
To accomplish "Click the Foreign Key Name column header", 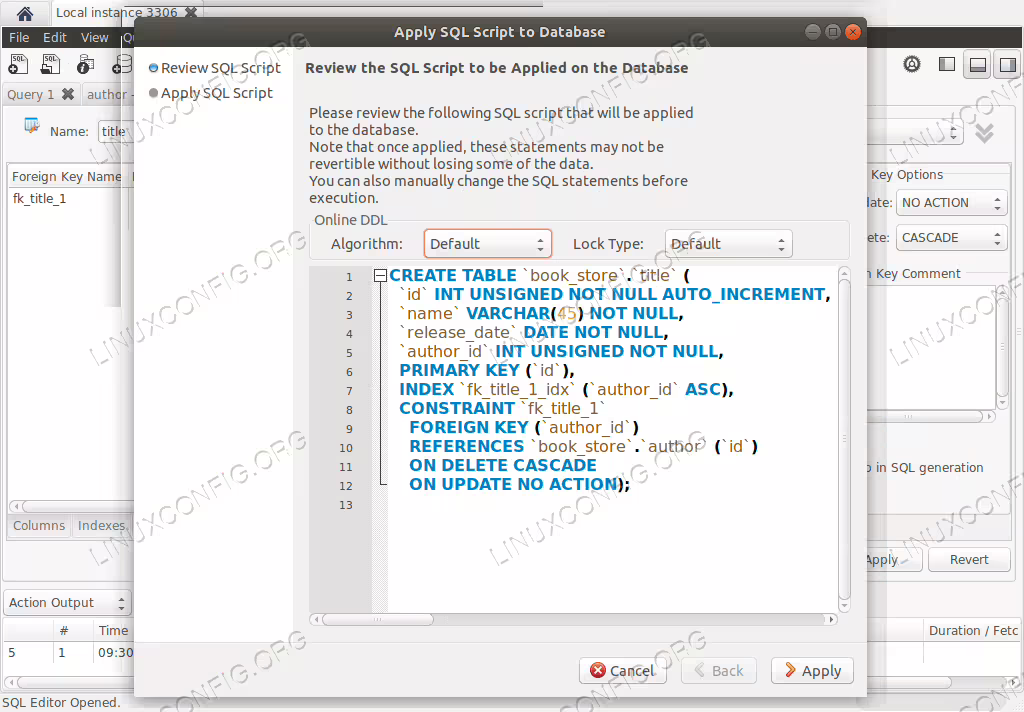I will click(x=67, y=176).
